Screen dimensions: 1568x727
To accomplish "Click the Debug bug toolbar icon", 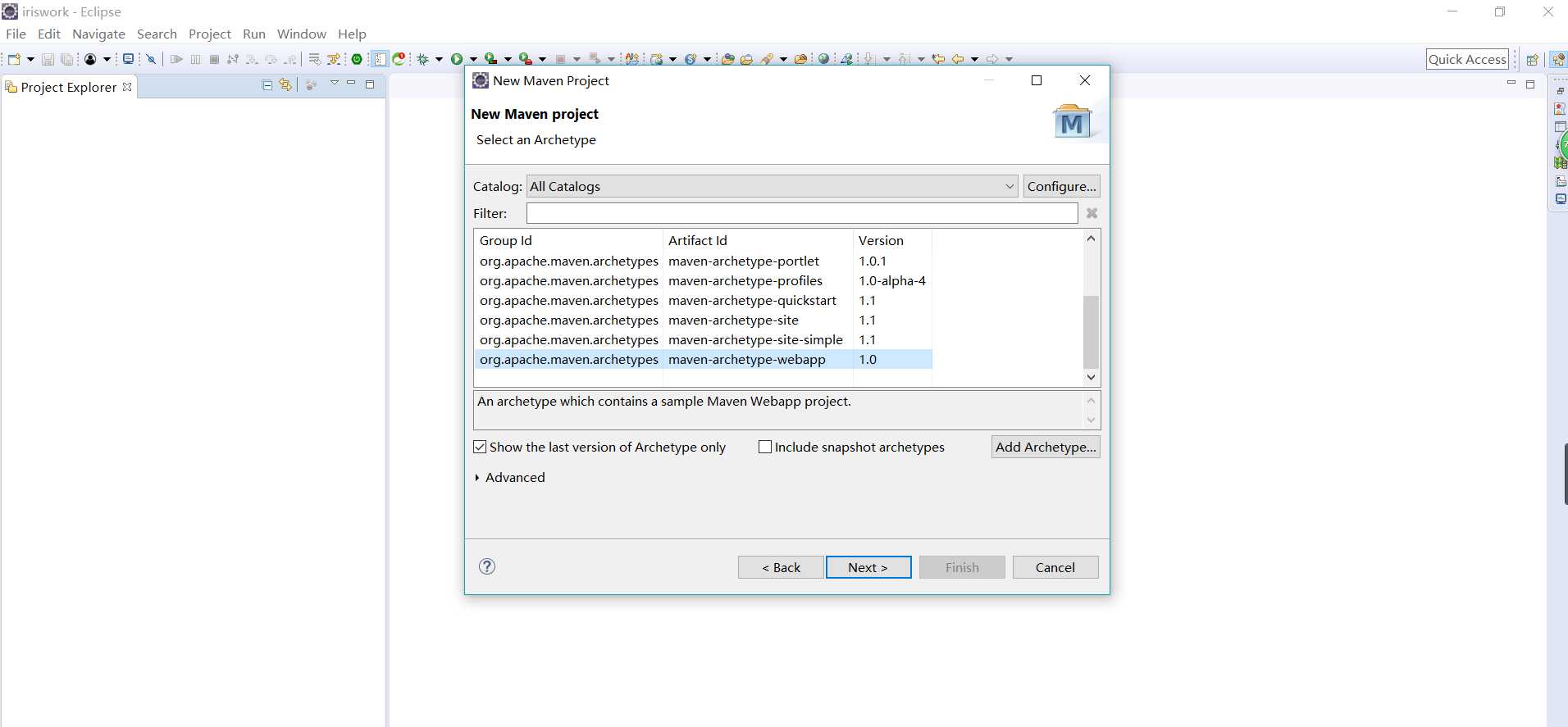I will click(422, 59).
